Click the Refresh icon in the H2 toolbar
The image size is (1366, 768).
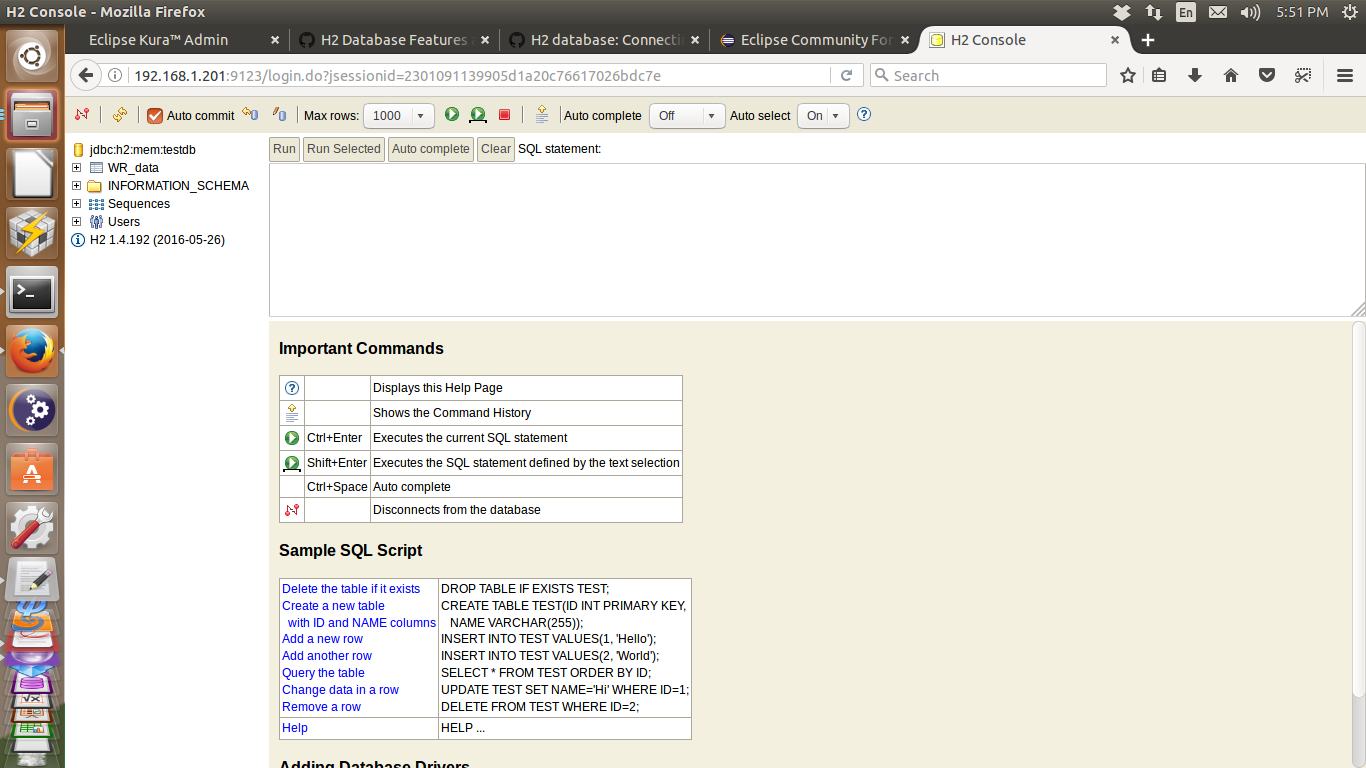[x=120, y=115]
